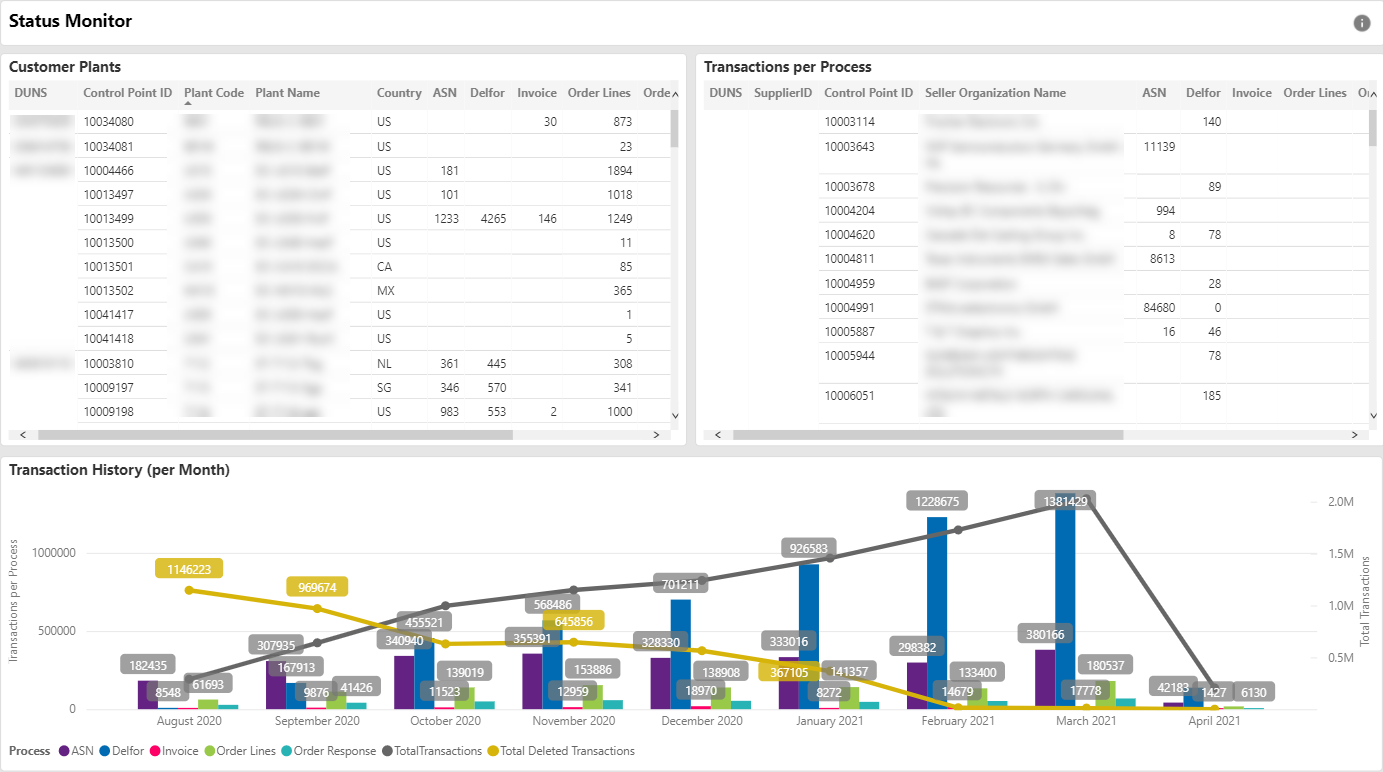
Task: Click Customer Plants scroll down arrow
Action: 675,415
